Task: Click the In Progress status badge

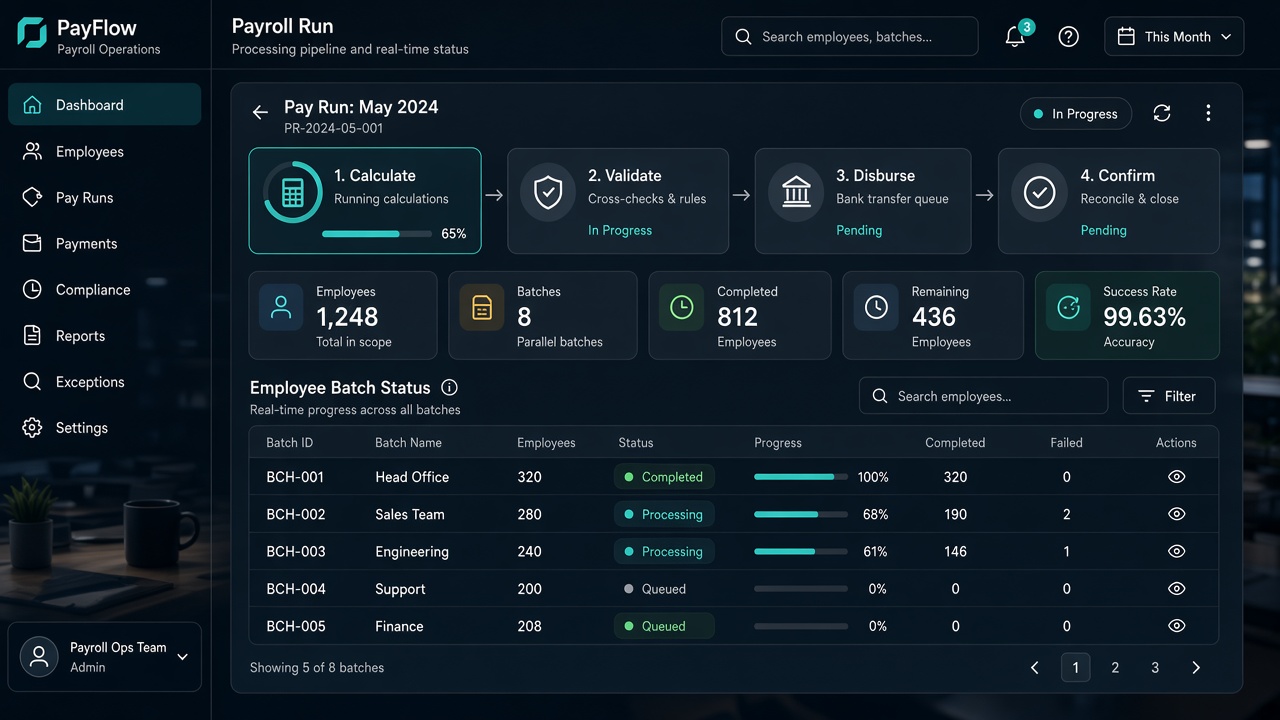Action: (1076, 114)
